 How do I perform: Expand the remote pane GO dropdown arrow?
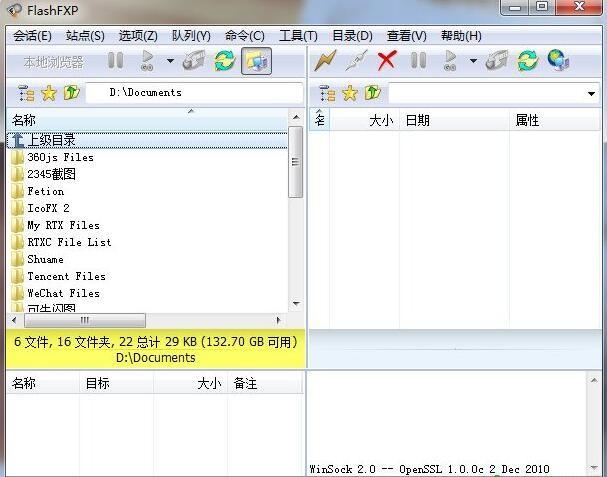(473, 61)
